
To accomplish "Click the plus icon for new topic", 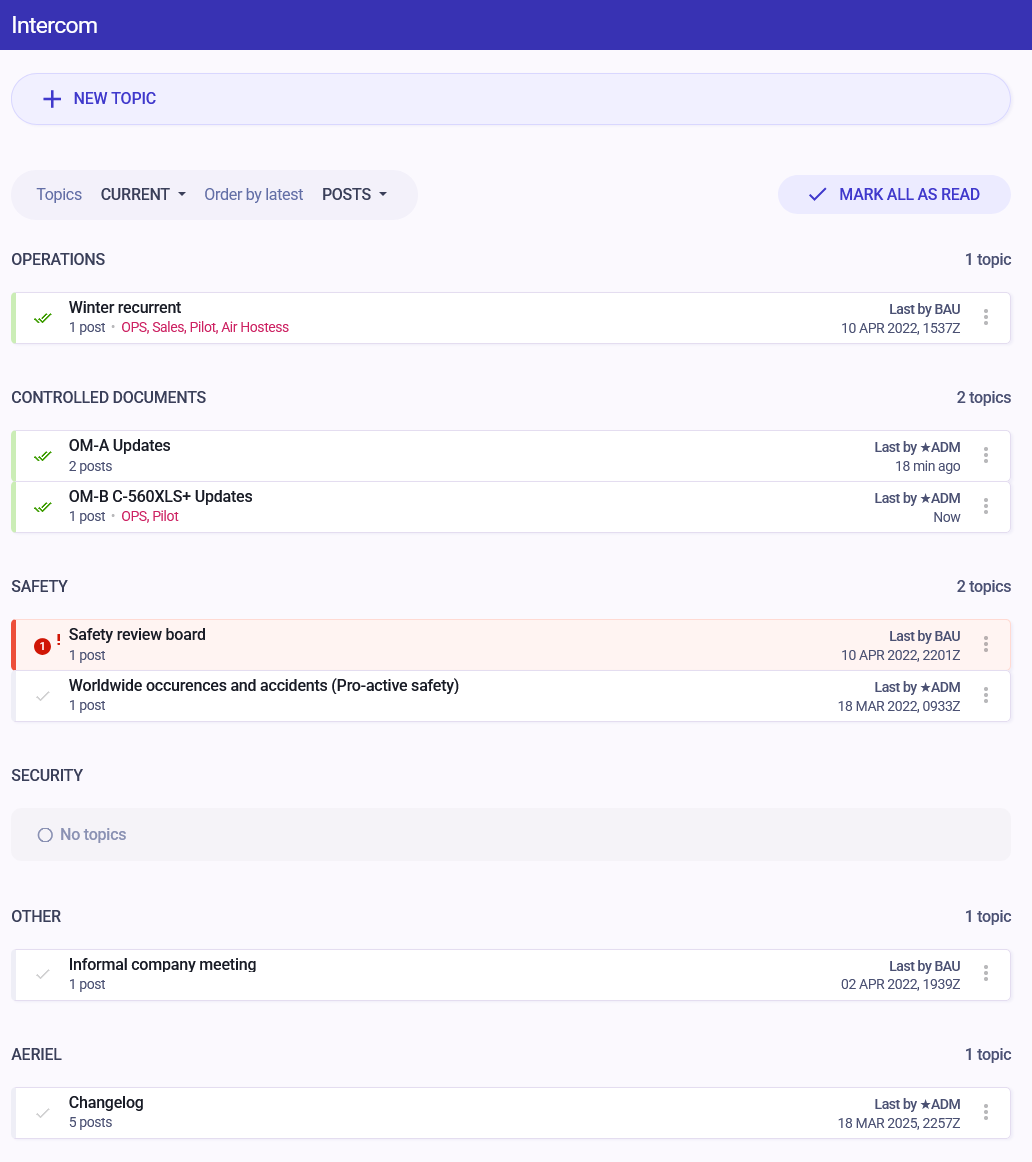I will point(52,99).
